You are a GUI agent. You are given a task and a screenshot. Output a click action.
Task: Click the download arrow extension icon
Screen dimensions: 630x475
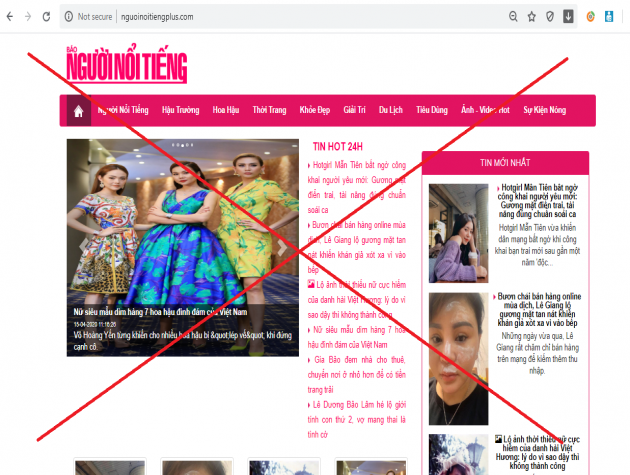[x=568, y=16]
